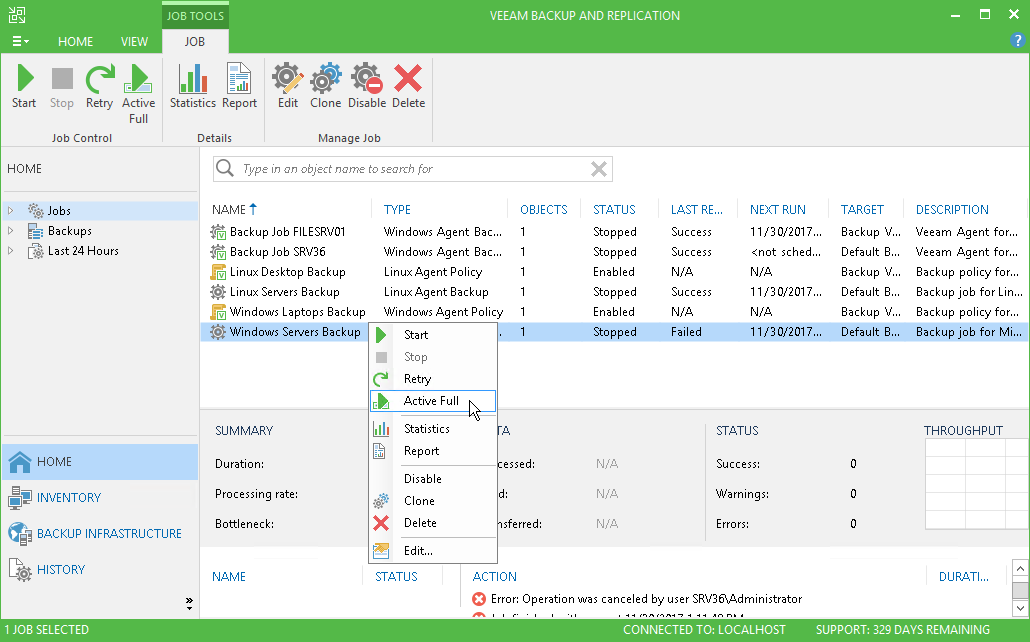The image size is (1030, 642).
Task: Choose Clone in the context menu
Action: 433,501
